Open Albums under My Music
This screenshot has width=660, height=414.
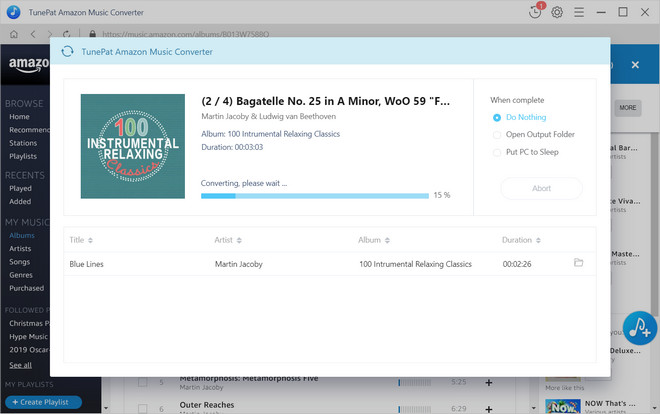pos(22,235)
